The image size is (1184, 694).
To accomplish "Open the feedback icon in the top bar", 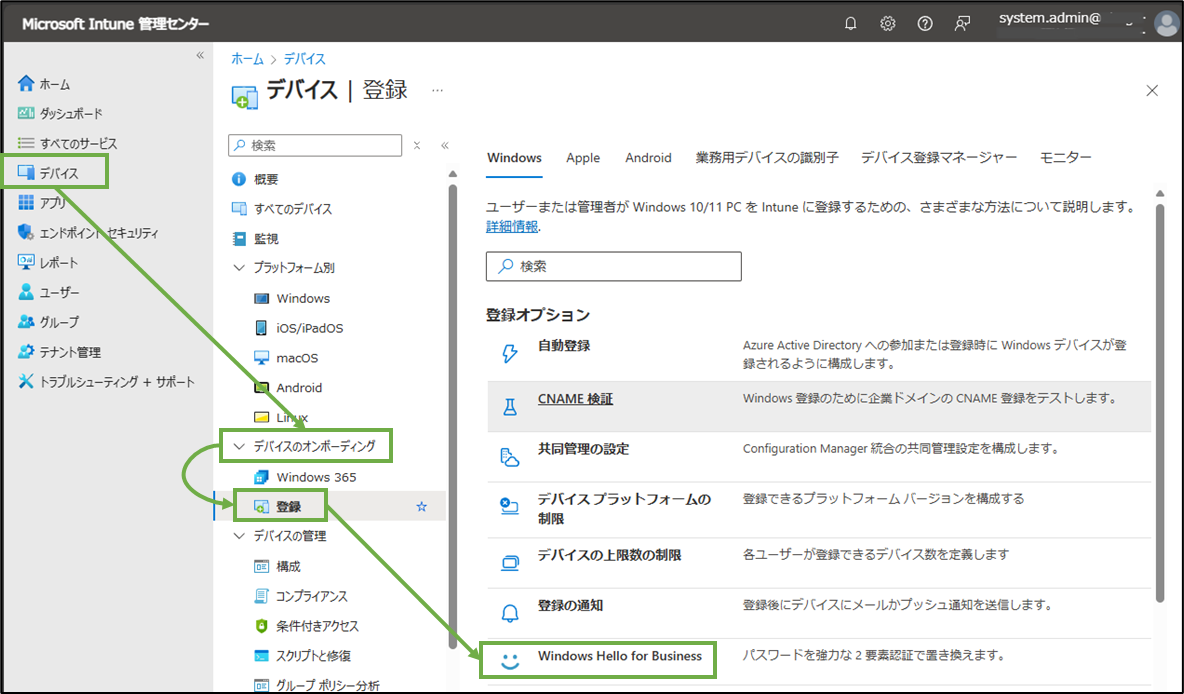I will (x=962, y=22).
